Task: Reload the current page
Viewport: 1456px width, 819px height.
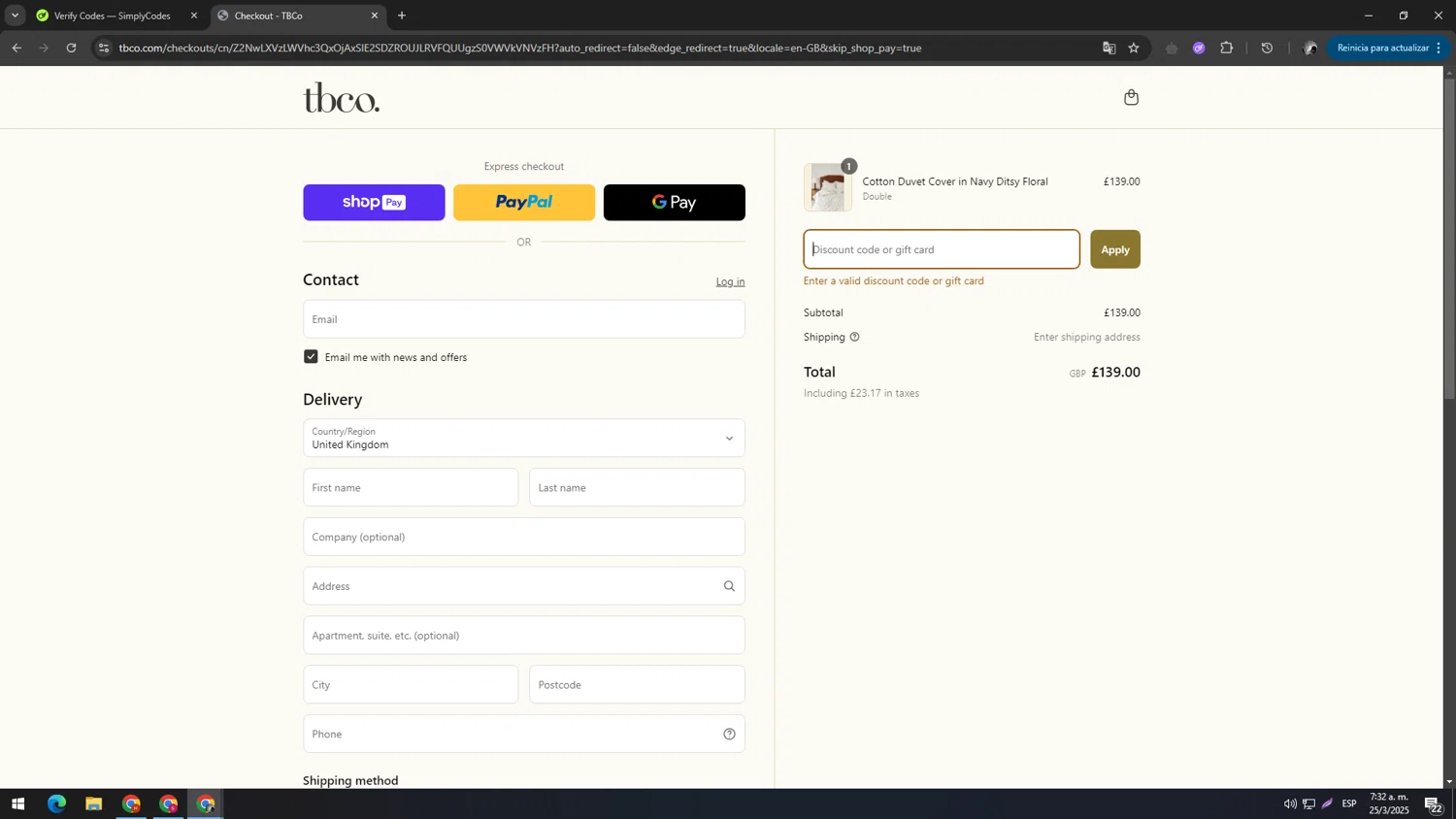Action: pos(71,48)
